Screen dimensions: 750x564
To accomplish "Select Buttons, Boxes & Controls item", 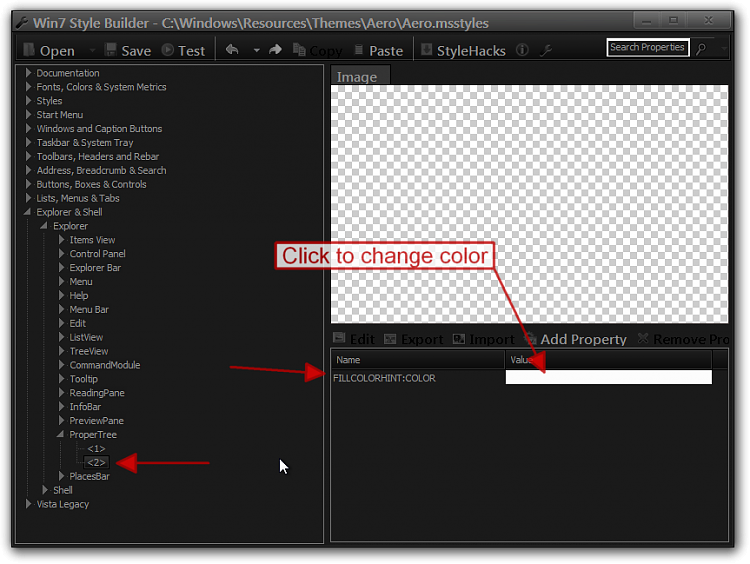I will click(91, 184).
